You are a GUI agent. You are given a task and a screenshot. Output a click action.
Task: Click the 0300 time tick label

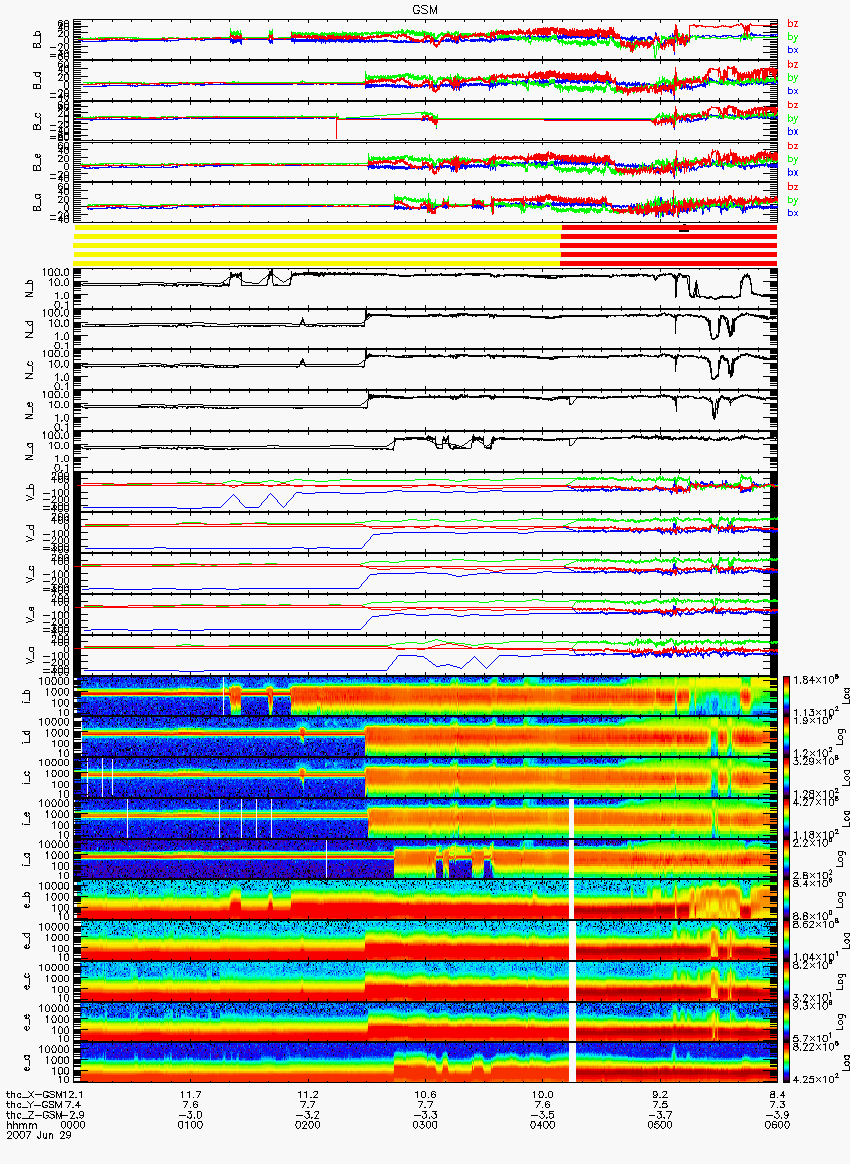click(x=425, y=1125)
